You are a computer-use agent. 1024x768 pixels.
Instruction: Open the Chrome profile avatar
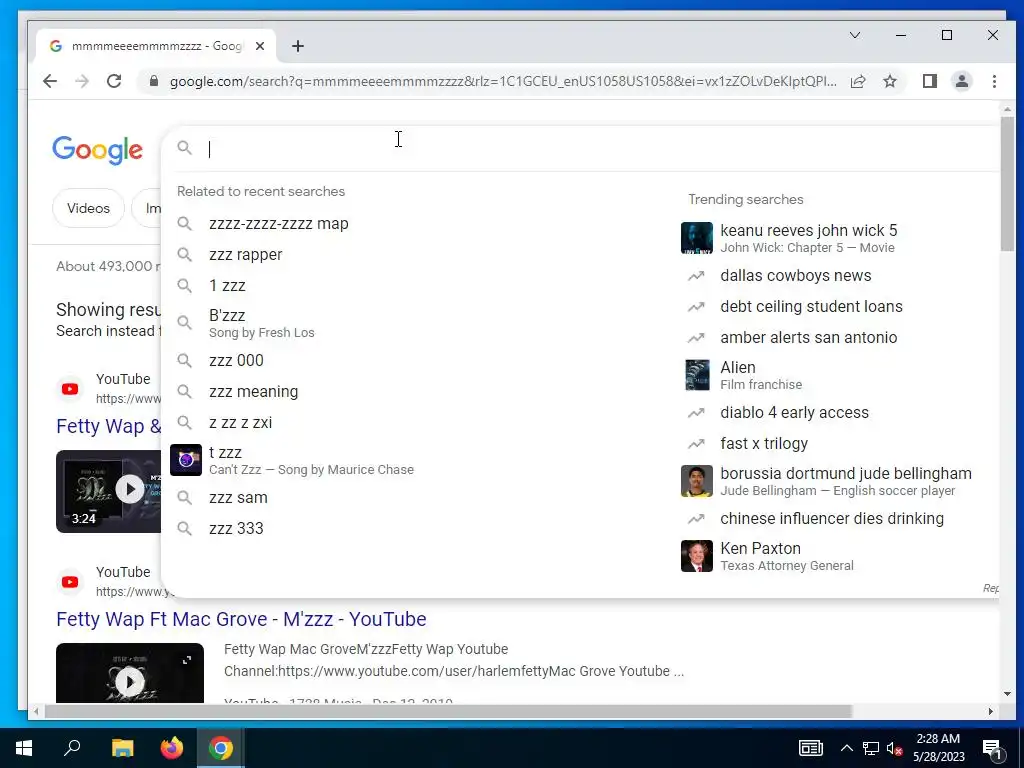[961, 81]
